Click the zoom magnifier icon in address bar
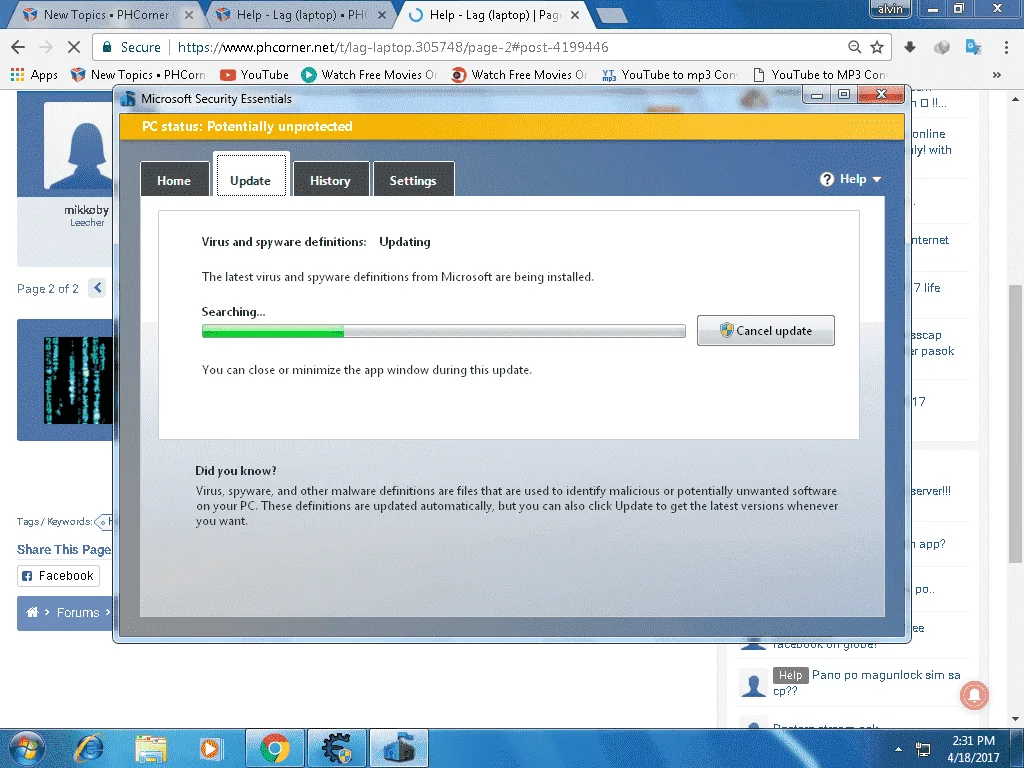This screenshot has width=1024, height=768. (x=854, y=47)
